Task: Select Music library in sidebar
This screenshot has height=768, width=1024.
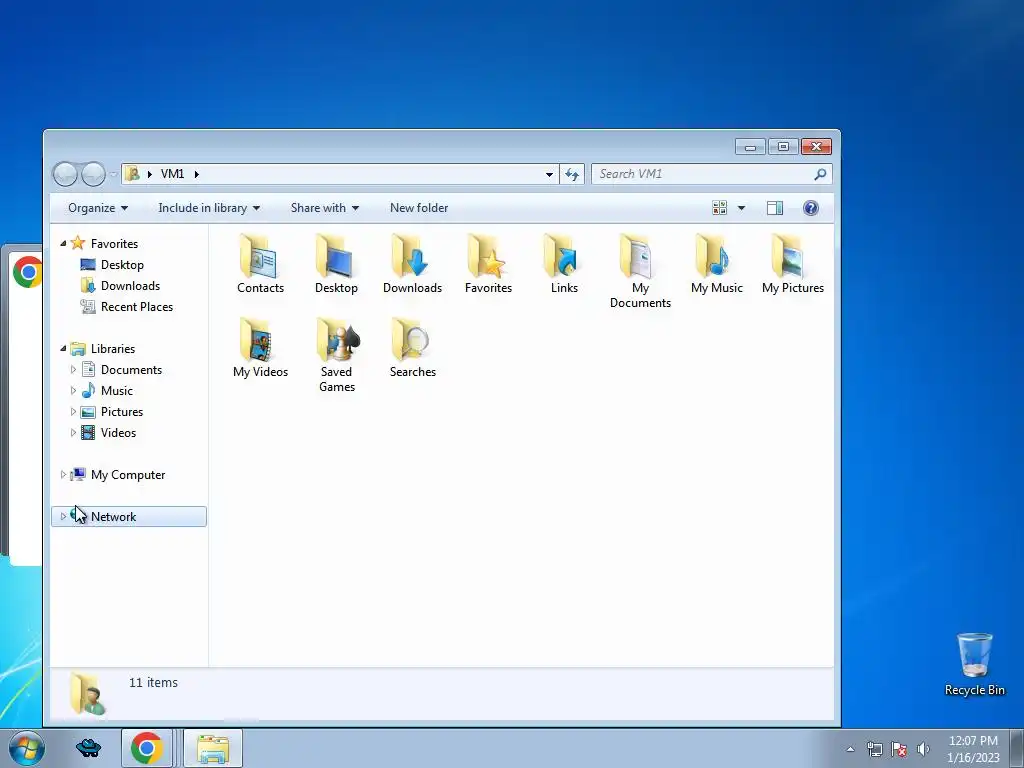Action: pyautogui.click(x=117, y=391)
